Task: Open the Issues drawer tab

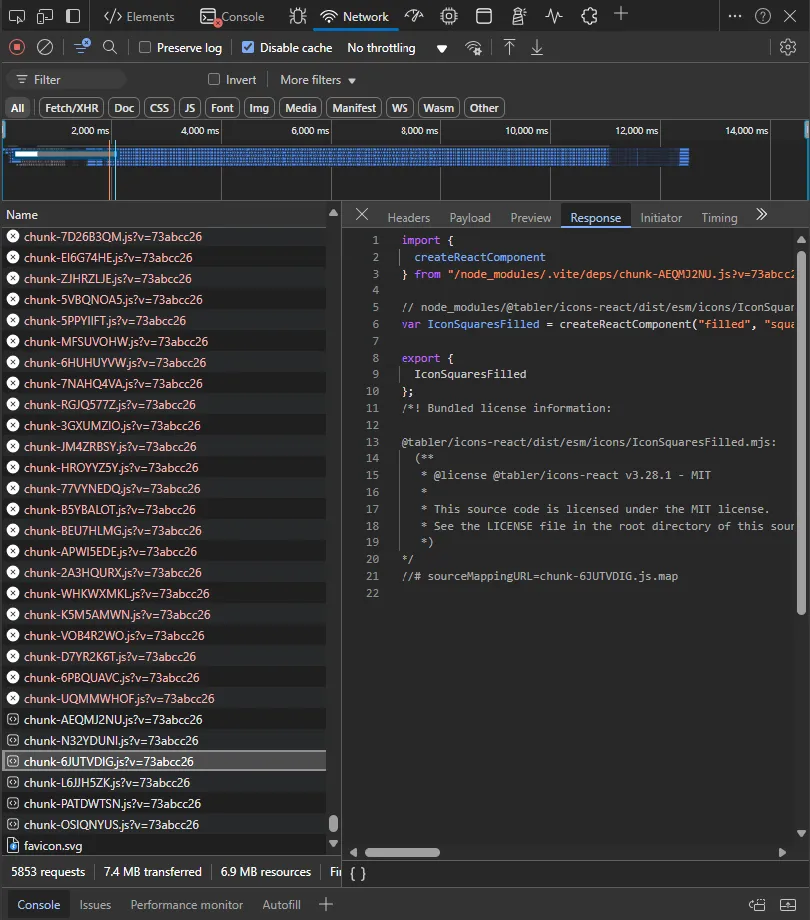Action: (x=95, y=905)
